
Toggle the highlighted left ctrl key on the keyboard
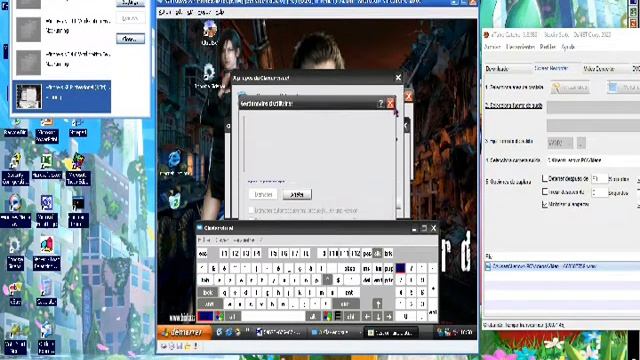[x=205, y=316]
